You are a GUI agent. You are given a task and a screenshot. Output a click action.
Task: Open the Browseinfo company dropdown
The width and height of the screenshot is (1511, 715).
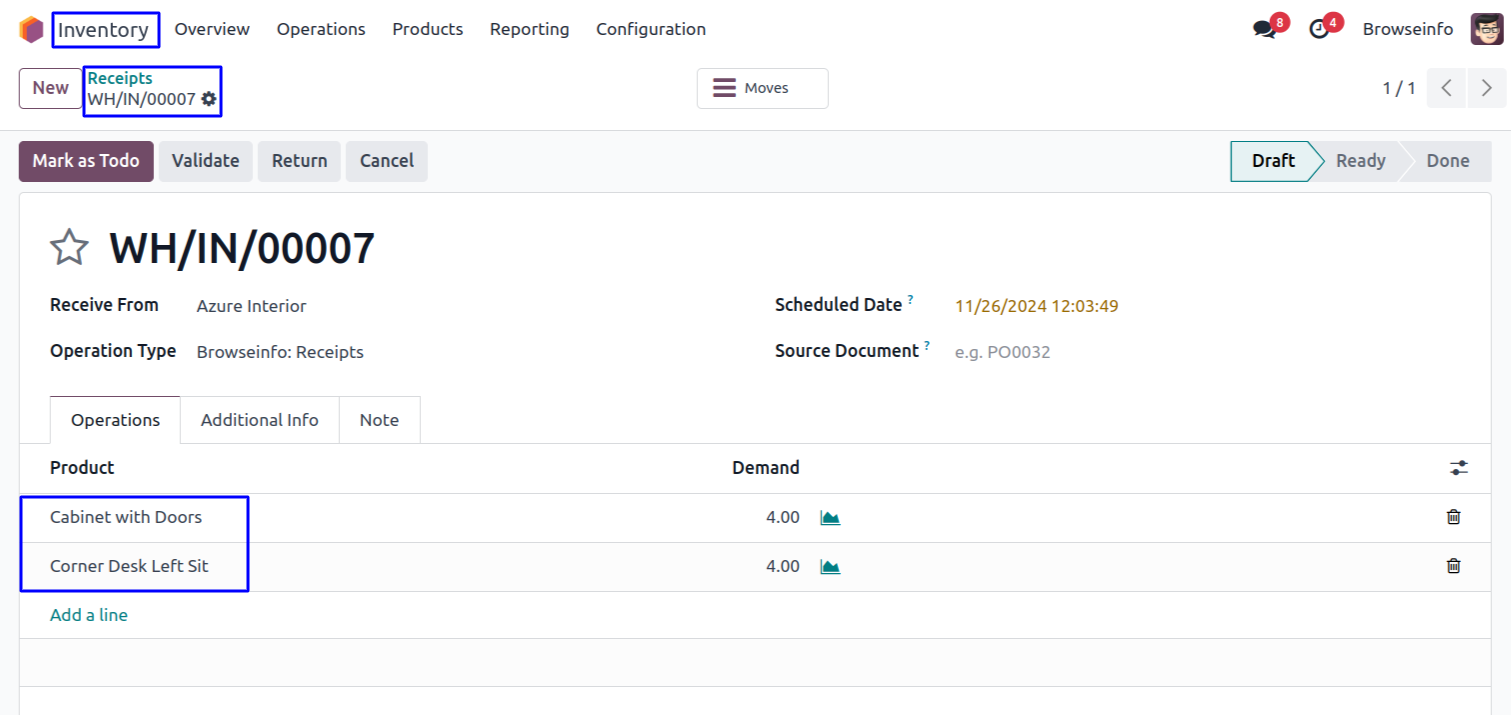click(1407, 29)
